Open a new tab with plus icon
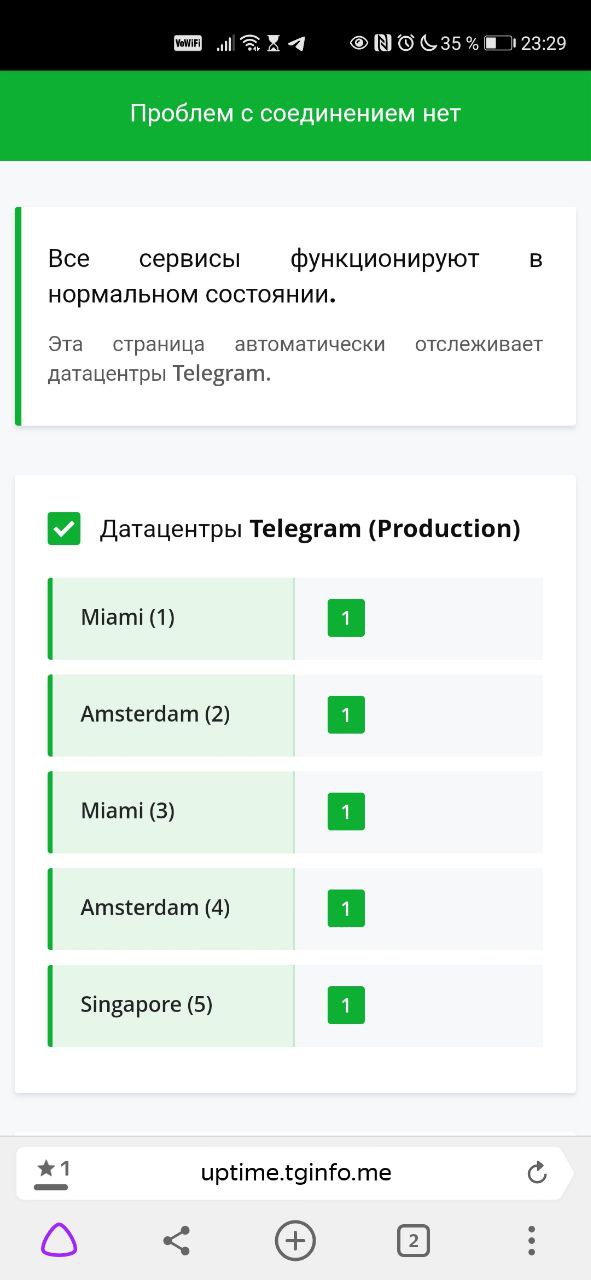Viewport: 591px width, 1280px height. 295,1241
